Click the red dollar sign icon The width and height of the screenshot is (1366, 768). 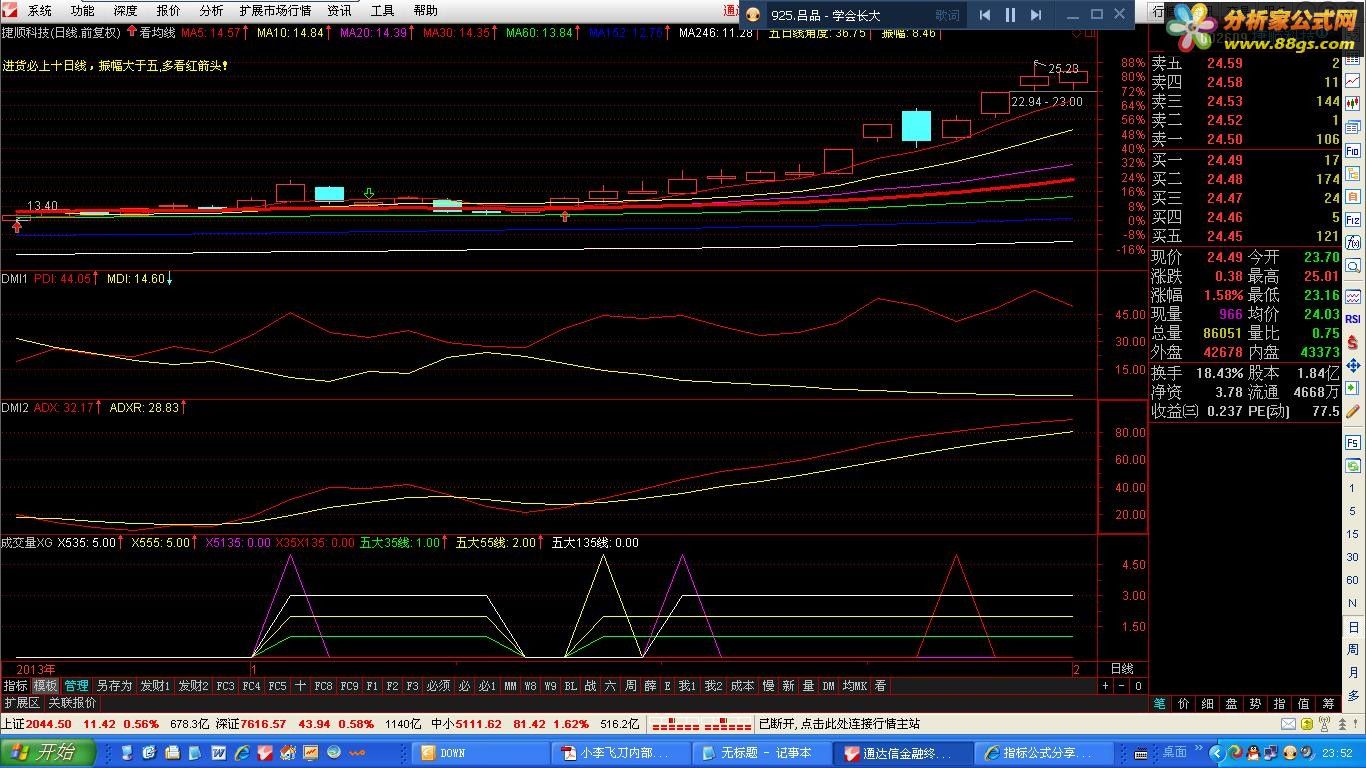(1353, 341)
